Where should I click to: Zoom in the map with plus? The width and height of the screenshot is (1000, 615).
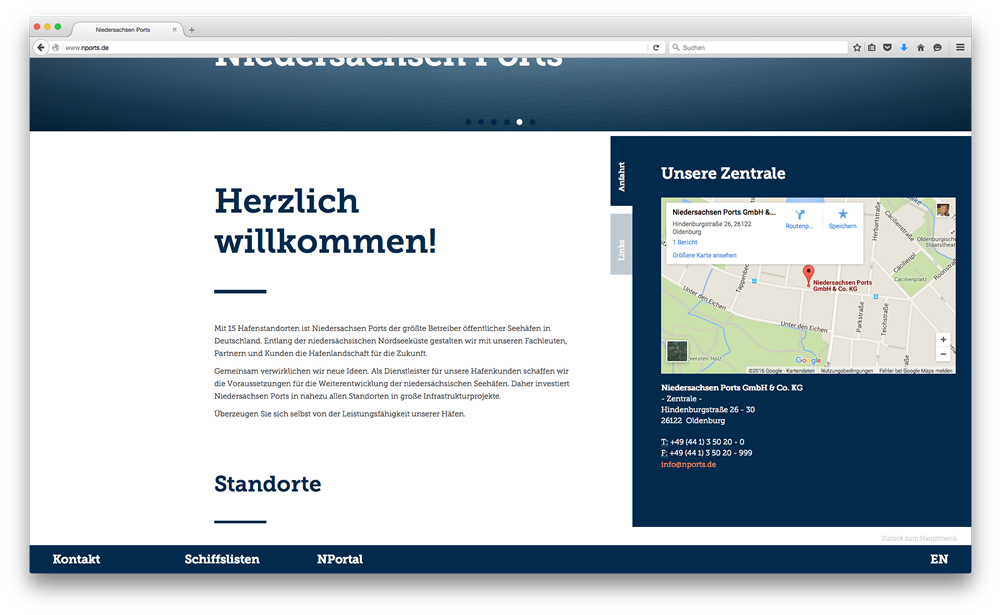pyautogui.click(x=943, y=339)
